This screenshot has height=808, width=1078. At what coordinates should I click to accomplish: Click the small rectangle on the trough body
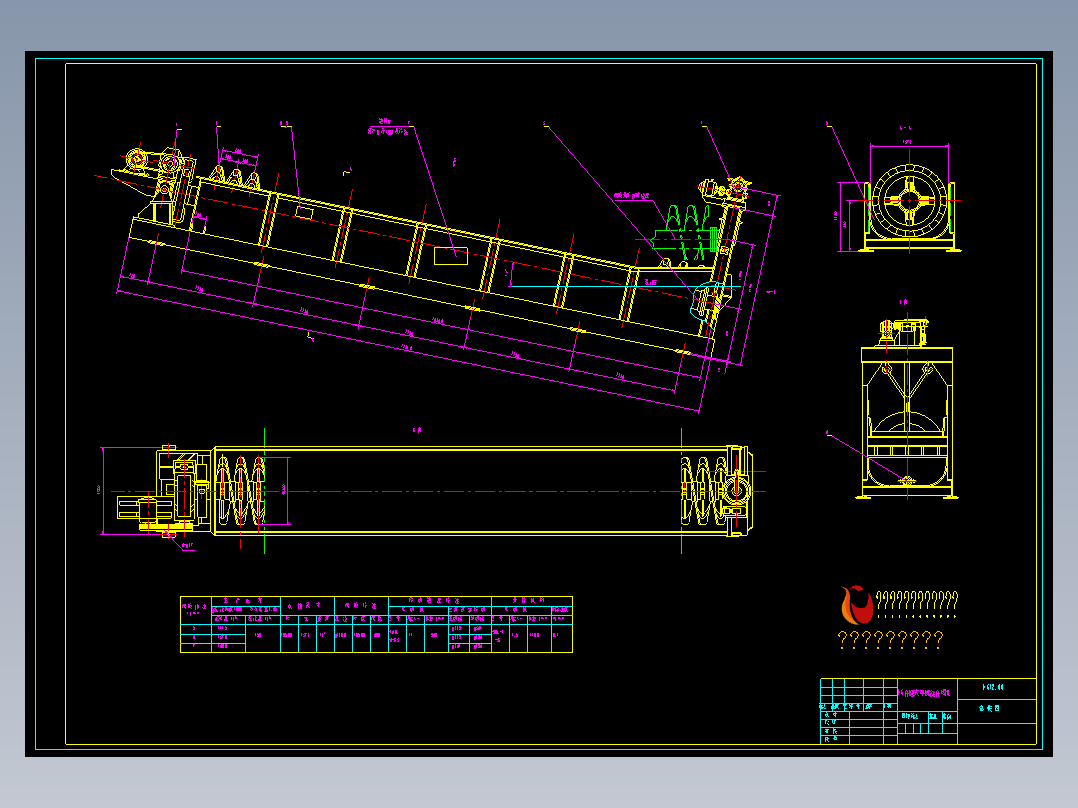[x=451, y=256]
